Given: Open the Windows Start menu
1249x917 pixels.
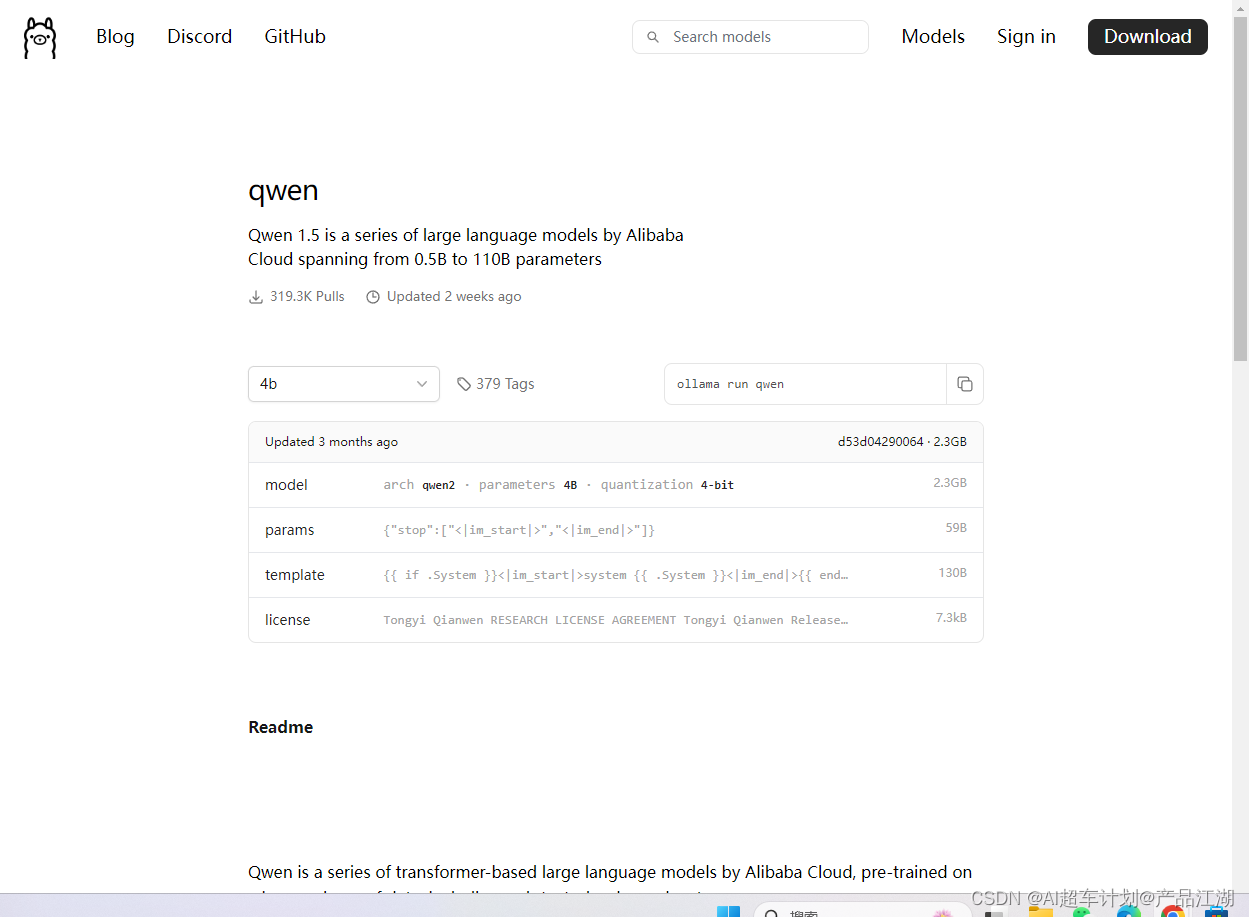Looking at the screenshot, I should point(728,910).
